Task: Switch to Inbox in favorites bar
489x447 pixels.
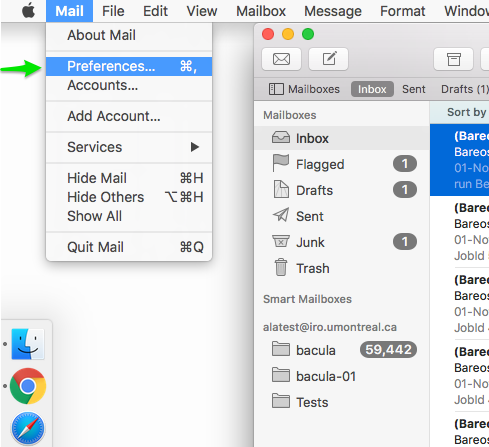Action: (372, 89)
